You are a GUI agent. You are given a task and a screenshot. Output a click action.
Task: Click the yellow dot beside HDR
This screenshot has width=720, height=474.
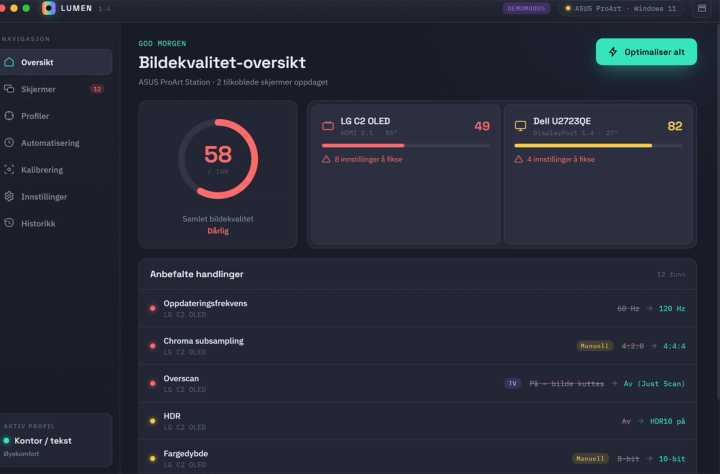[152, 421]
